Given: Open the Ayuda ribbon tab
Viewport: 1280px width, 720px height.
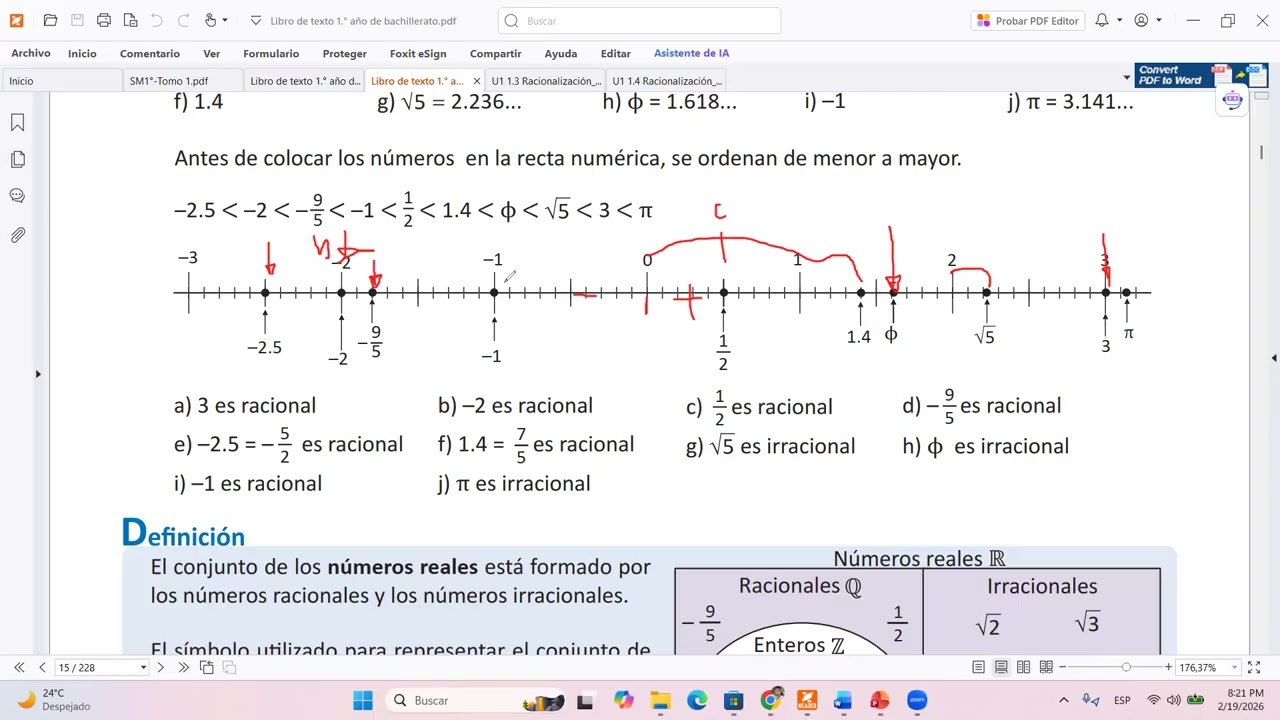Looking at the screenshot, I should pyautogui.click(x=561, y=54).
